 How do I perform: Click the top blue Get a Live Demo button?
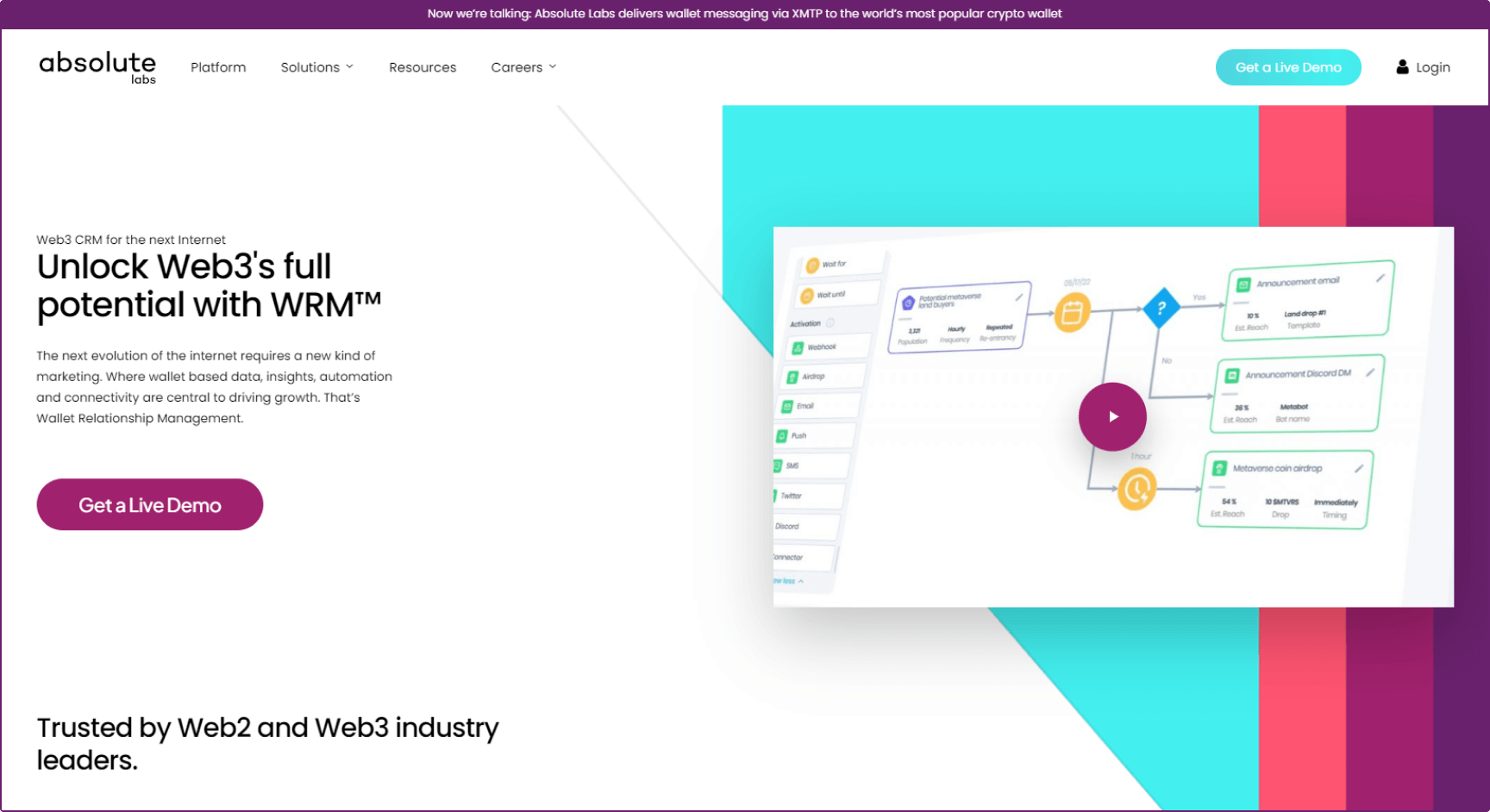(1288, 66)
